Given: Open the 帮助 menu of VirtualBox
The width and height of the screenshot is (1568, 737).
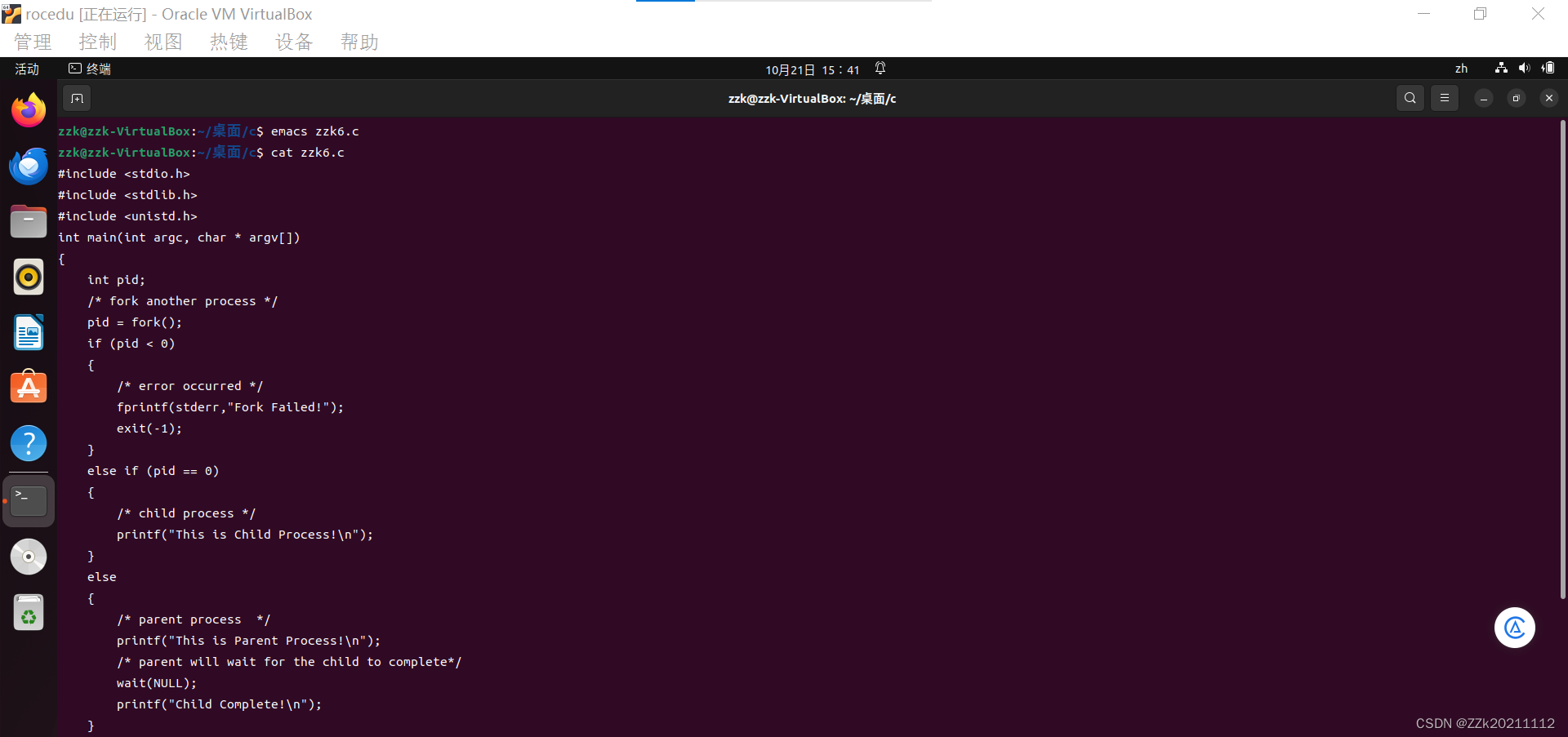Looking at the screenshot, I should (359, 42).
